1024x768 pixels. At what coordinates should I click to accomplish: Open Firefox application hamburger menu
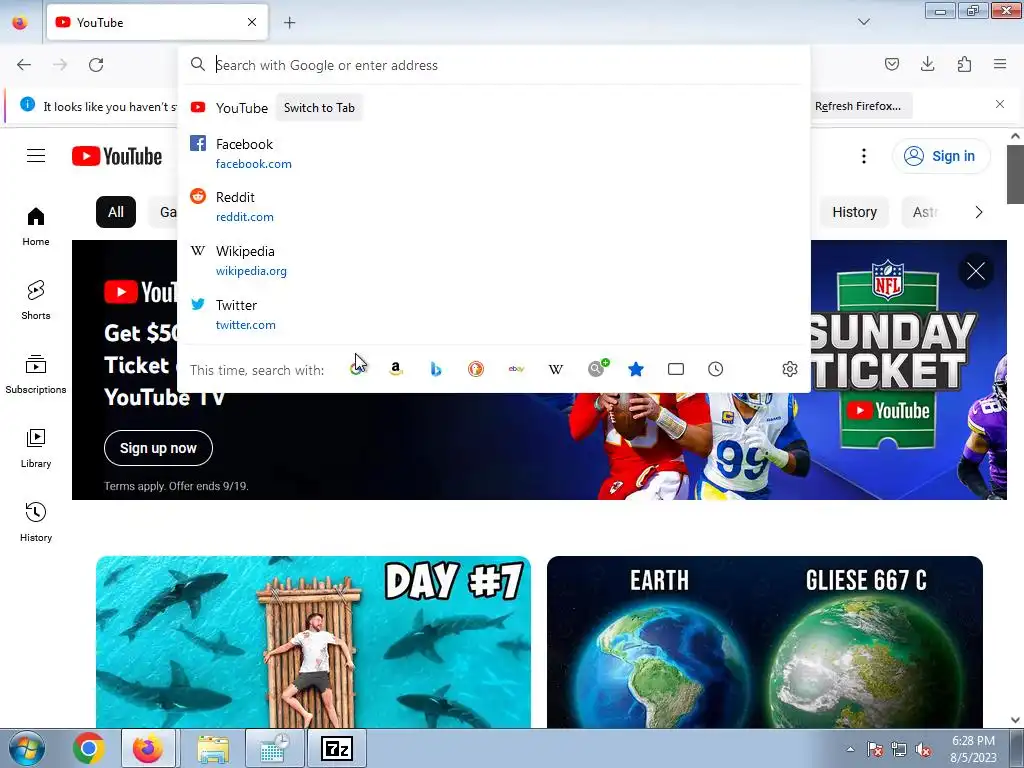coord(1000,64)
